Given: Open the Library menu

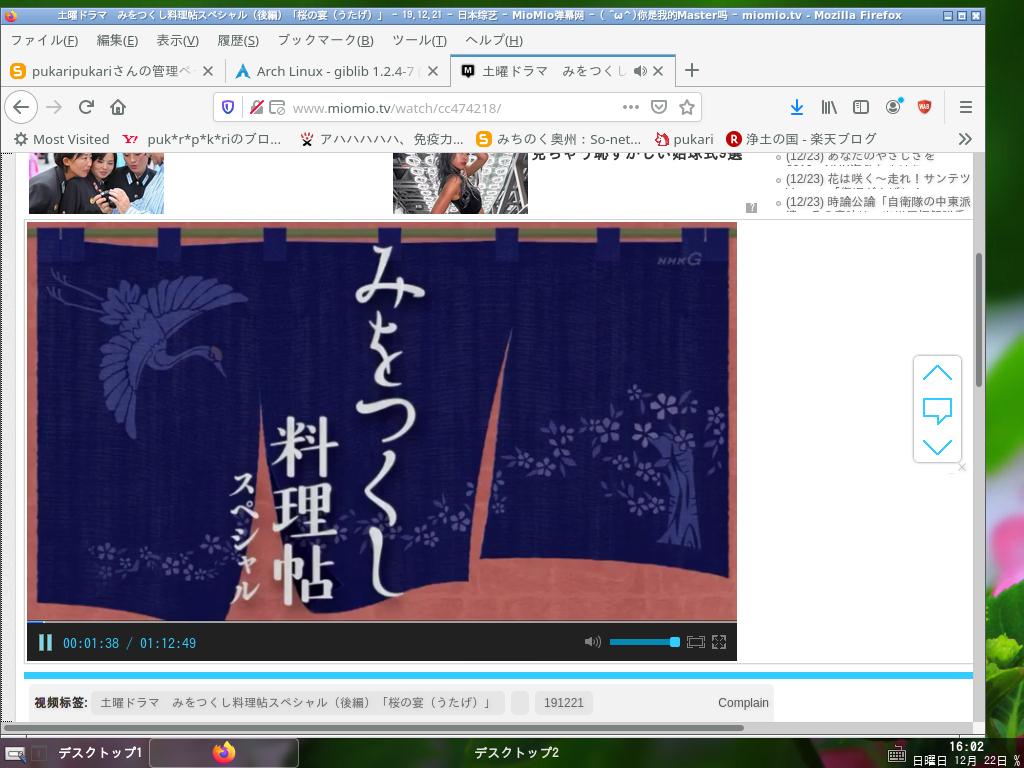Looking at the screenshot, I should [829, 107].
